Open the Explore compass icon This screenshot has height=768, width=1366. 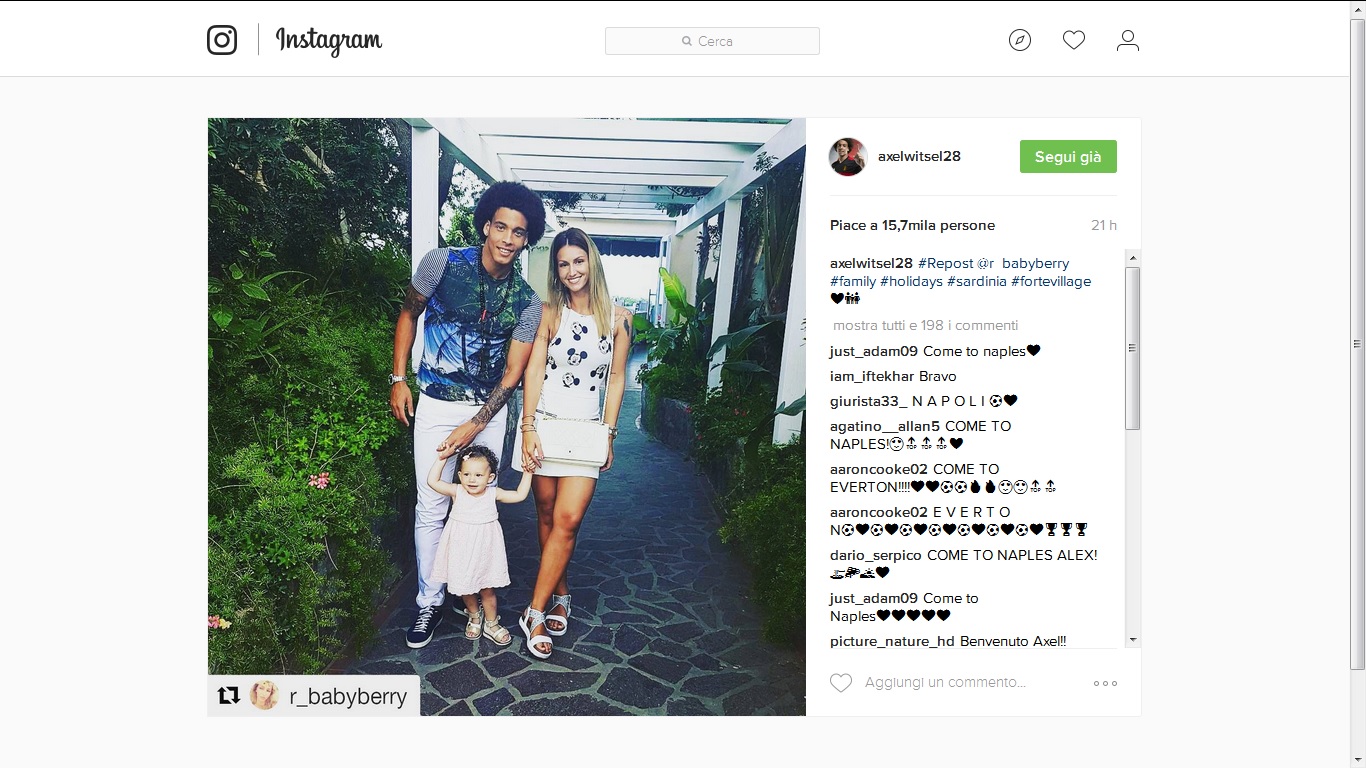point(1020,40)
